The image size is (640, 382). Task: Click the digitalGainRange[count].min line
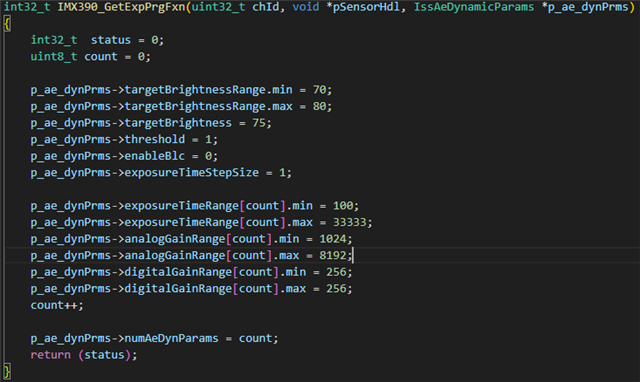click(191, 272)
